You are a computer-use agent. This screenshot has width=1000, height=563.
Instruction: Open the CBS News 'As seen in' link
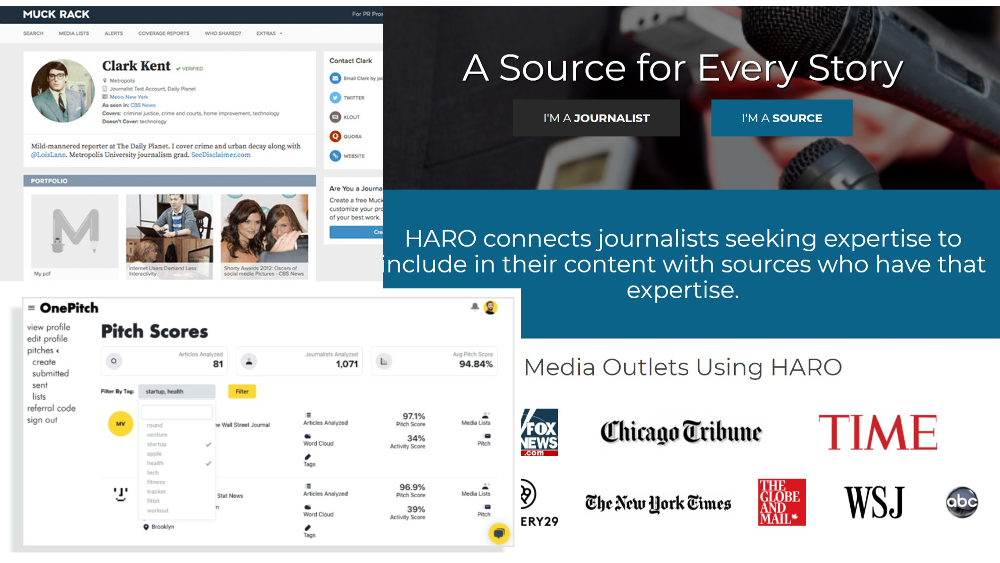click(143, 105)
